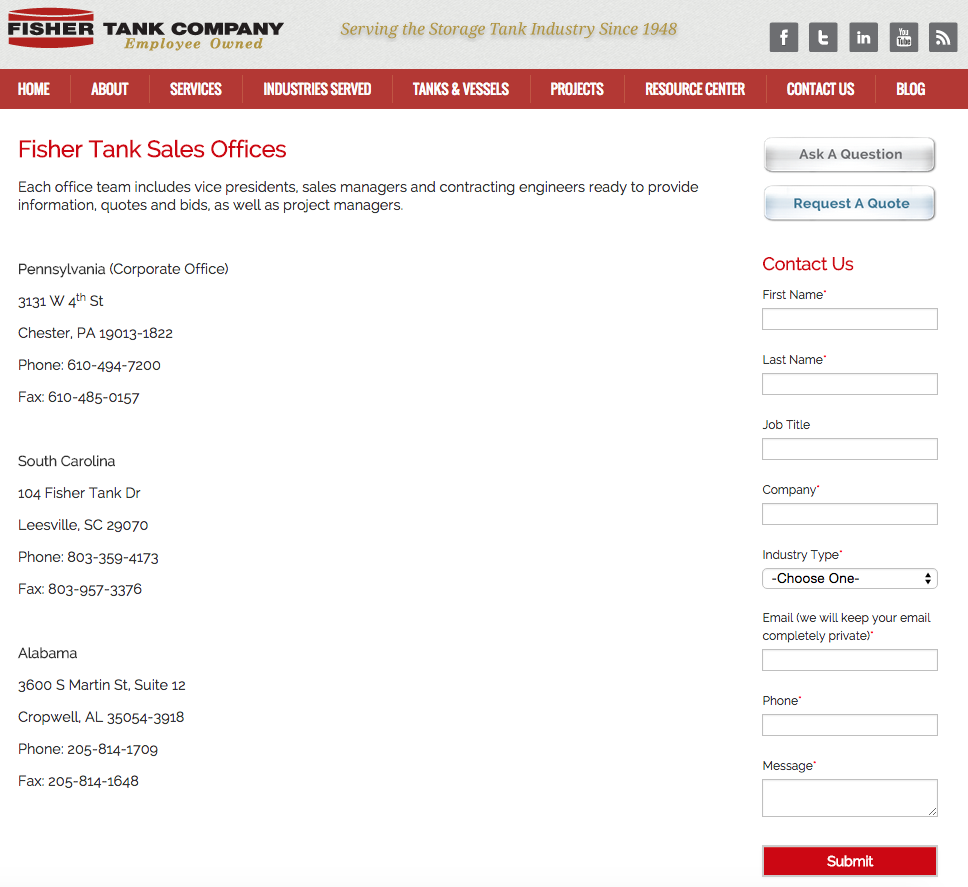968x887 pixels.
Task: Click the Fisher Tank Sales Offices heading
Action: click(x=152, y=149)
